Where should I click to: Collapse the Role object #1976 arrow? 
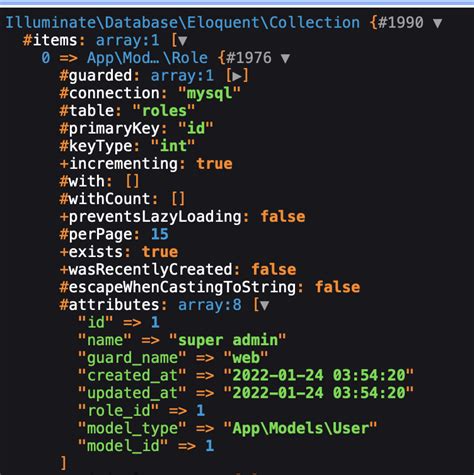click(x=285, y=58)
